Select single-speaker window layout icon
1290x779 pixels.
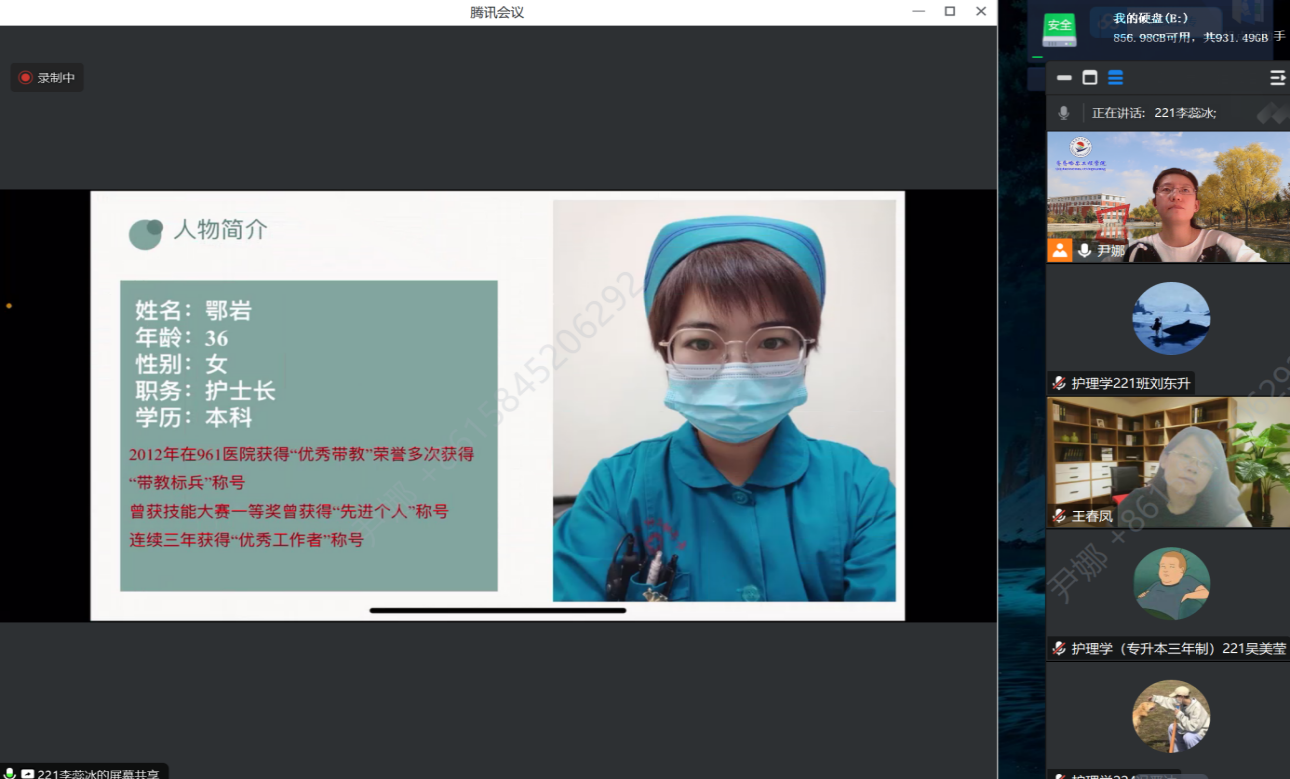[1090, 78]
